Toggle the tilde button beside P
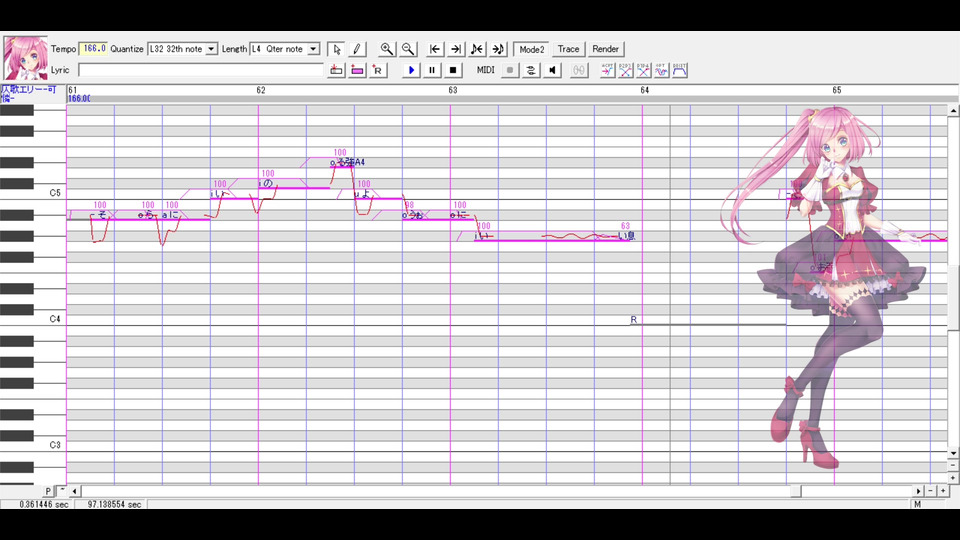960x540 pixels. tap(62, 491)
